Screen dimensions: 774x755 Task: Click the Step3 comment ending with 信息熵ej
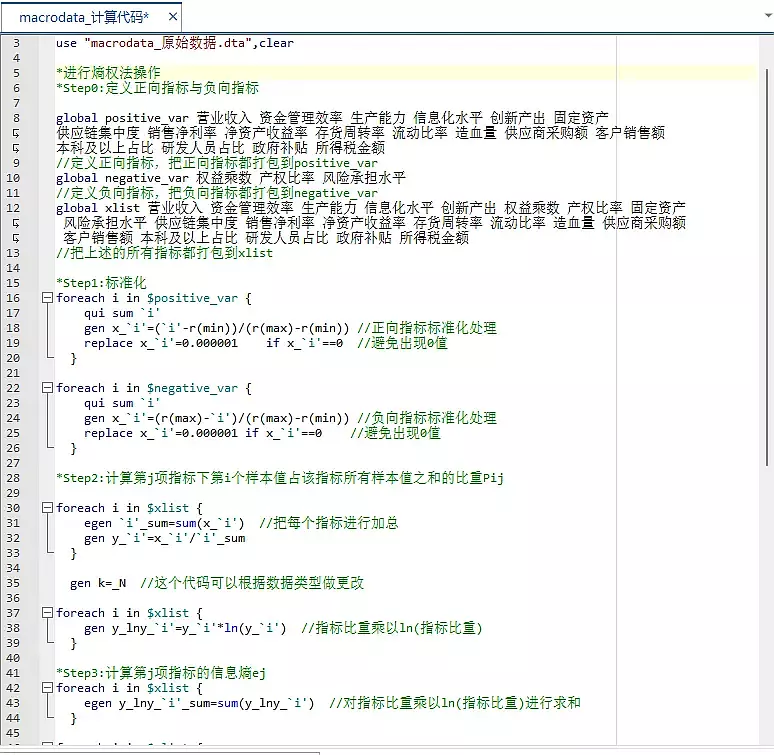161,673
